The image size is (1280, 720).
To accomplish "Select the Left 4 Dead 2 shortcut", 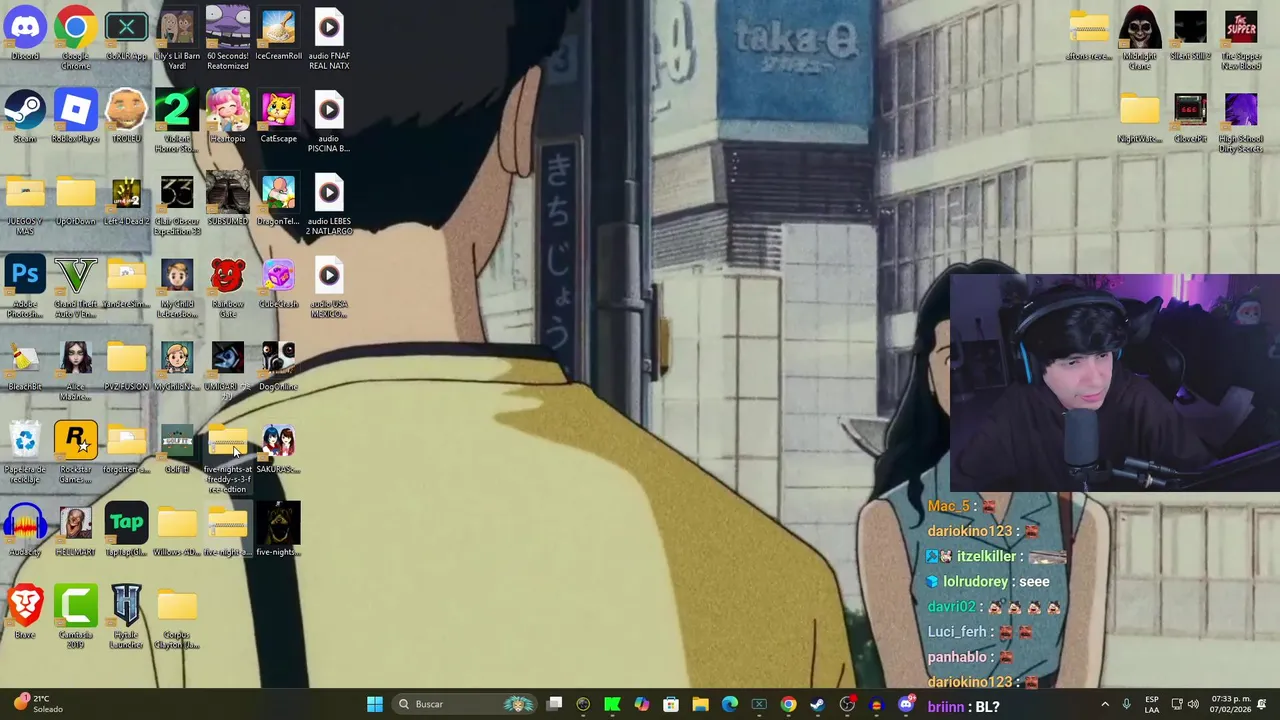I will tap(126, 201).
